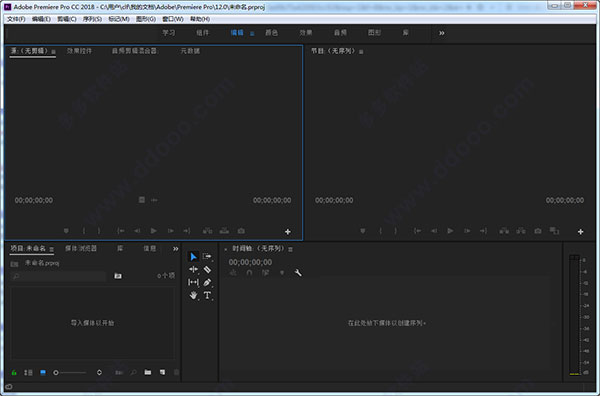Open Program monitor panel menu

pos(361,52)
